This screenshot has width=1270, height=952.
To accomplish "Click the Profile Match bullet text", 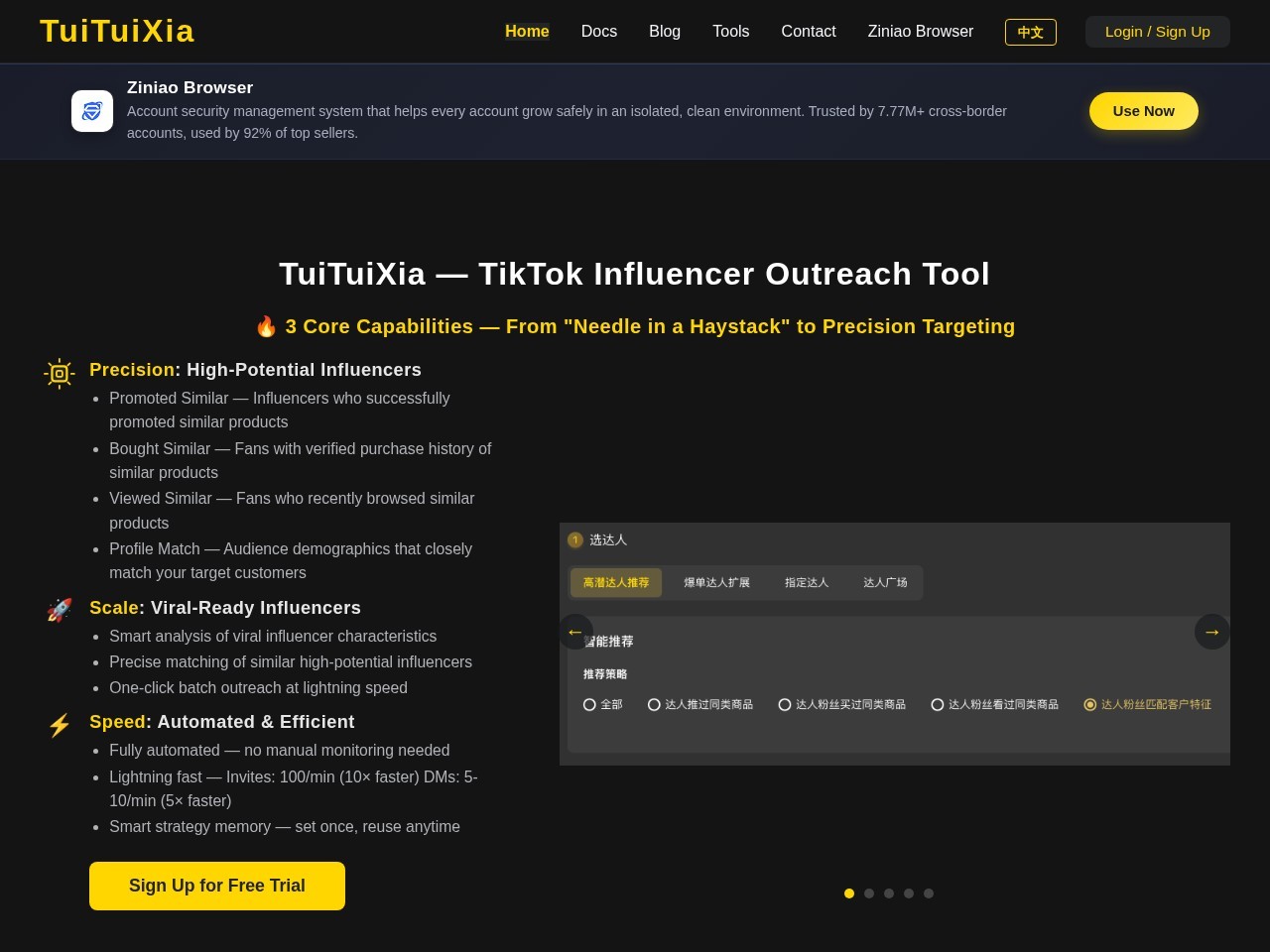I will coord(291,560).
